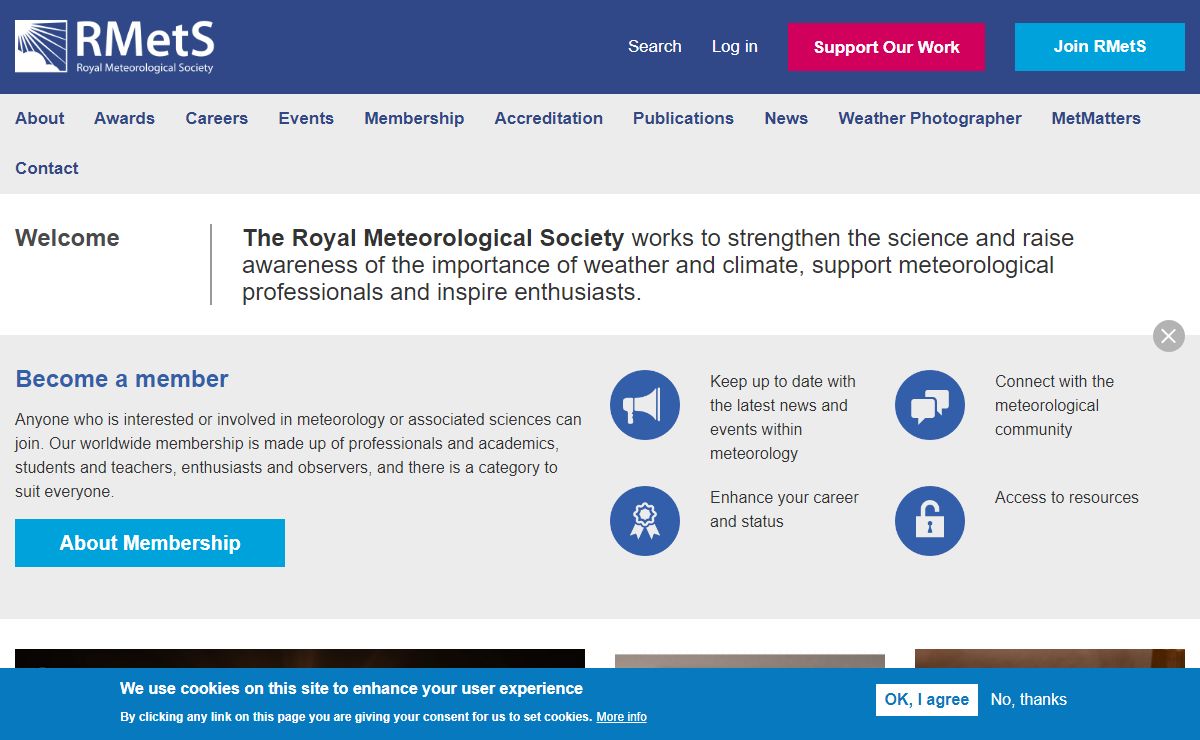Image resolution: width=1200 pixels, height=740 pixels.
Task: Click the cookie notice headline text
Action: 351,688
